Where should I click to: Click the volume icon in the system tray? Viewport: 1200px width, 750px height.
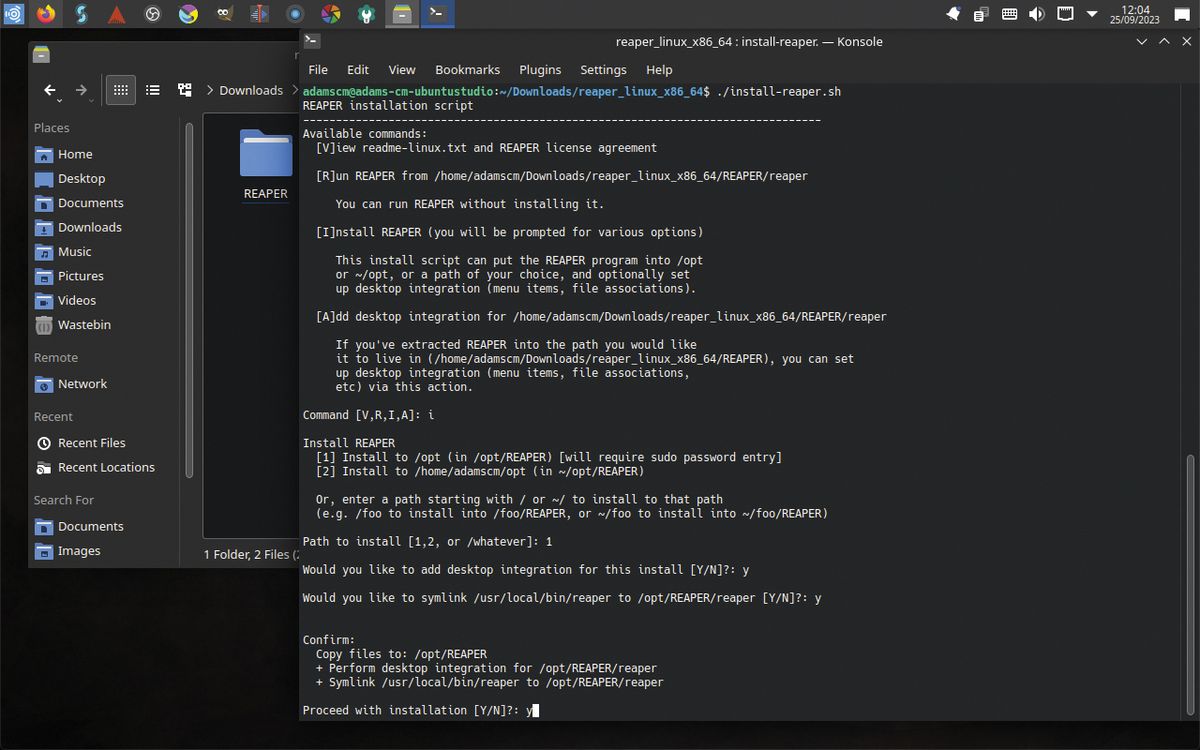pyautogui.click(x=1037, y=14)
